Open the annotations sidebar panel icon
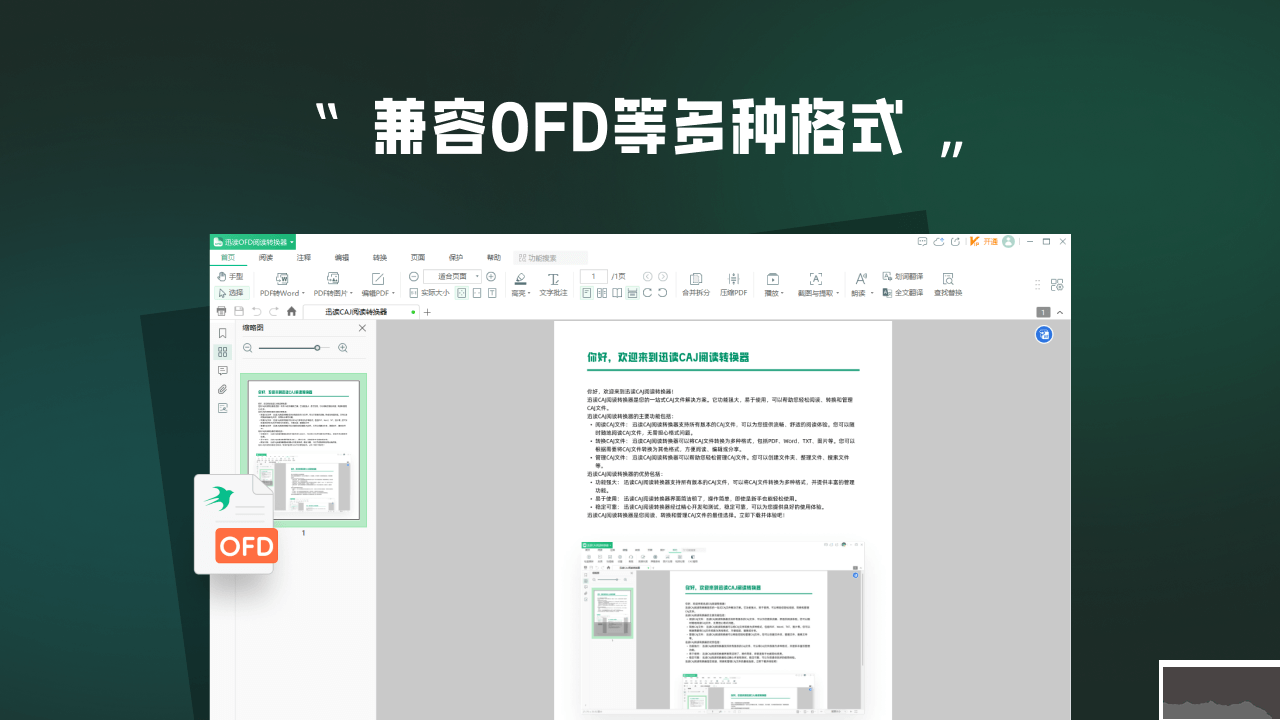1280x720 pixels. coord(223,371)
